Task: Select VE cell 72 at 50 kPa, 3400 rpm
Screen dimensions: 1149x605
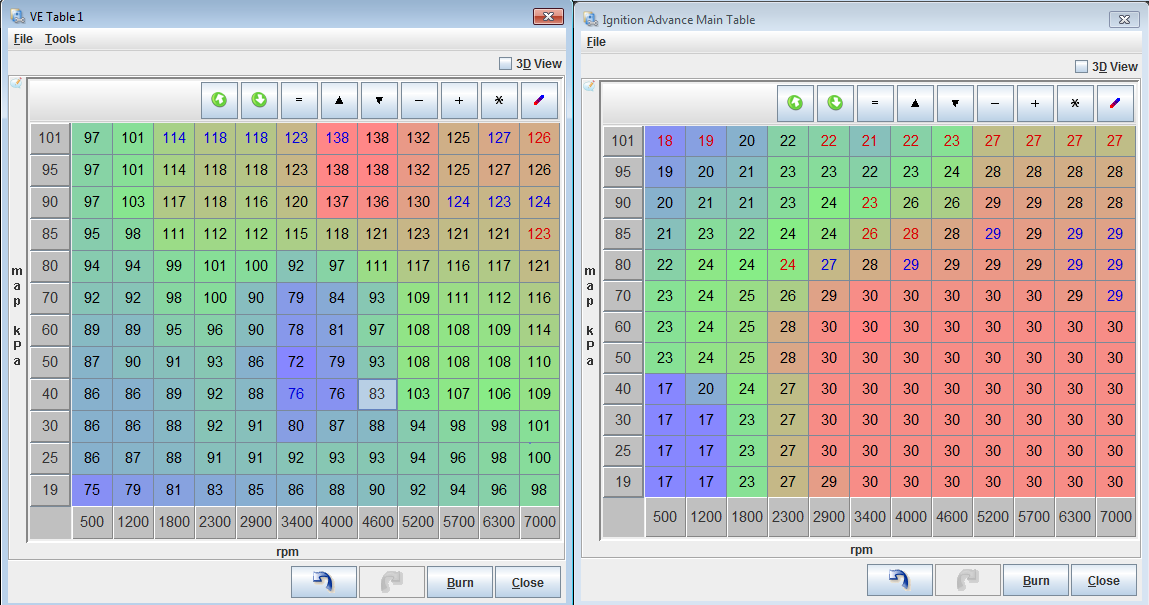Action: pyautogui.click(x=296, y=362)
